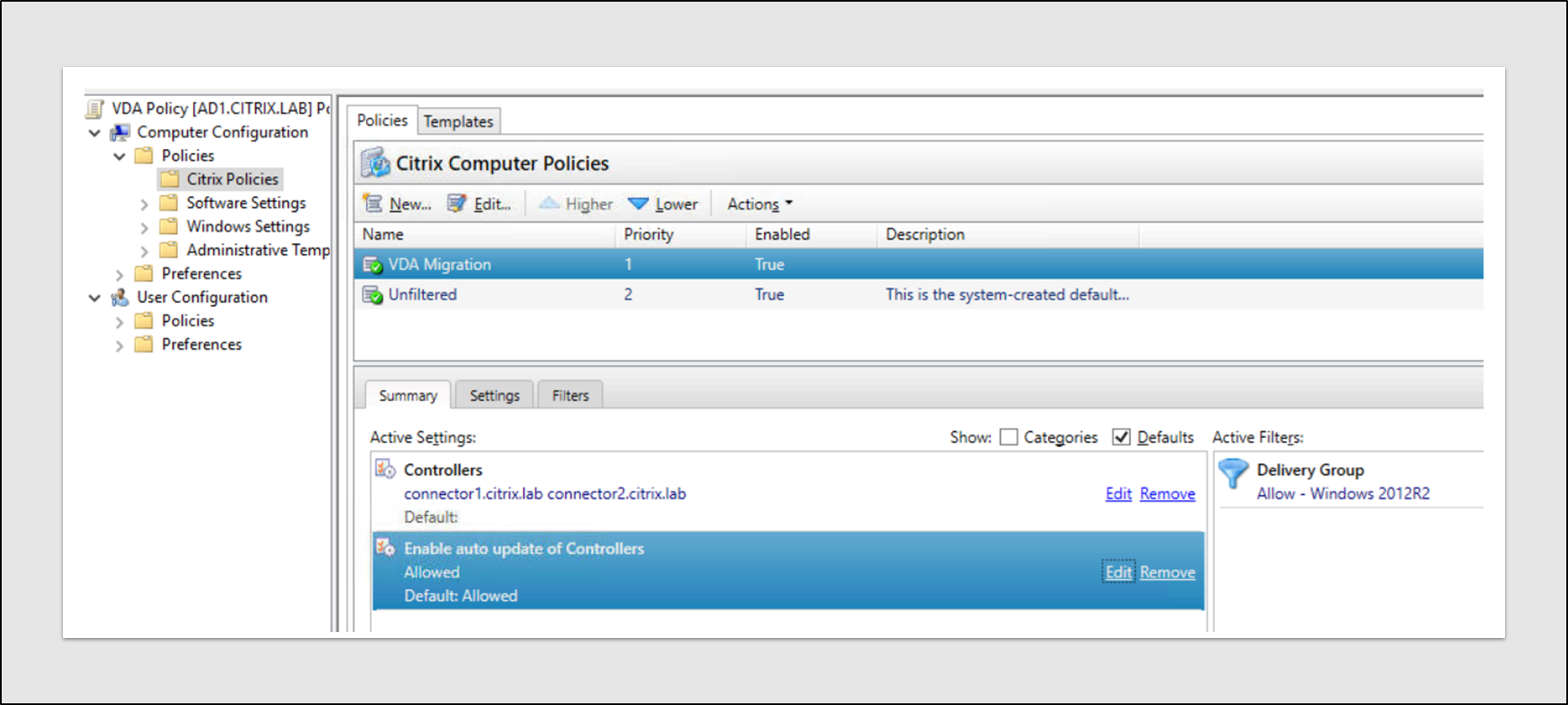Click the Administrative Templates folder icon
The image size is (1568, 705).
[x=169, y=250]
